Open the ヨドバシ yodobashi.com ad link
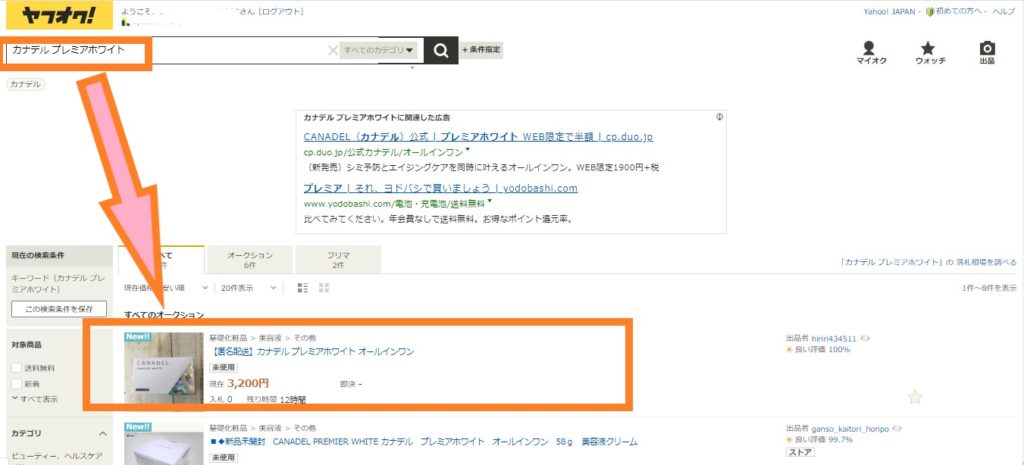Viewport: 1024px width, 465px height. (440, 188)
